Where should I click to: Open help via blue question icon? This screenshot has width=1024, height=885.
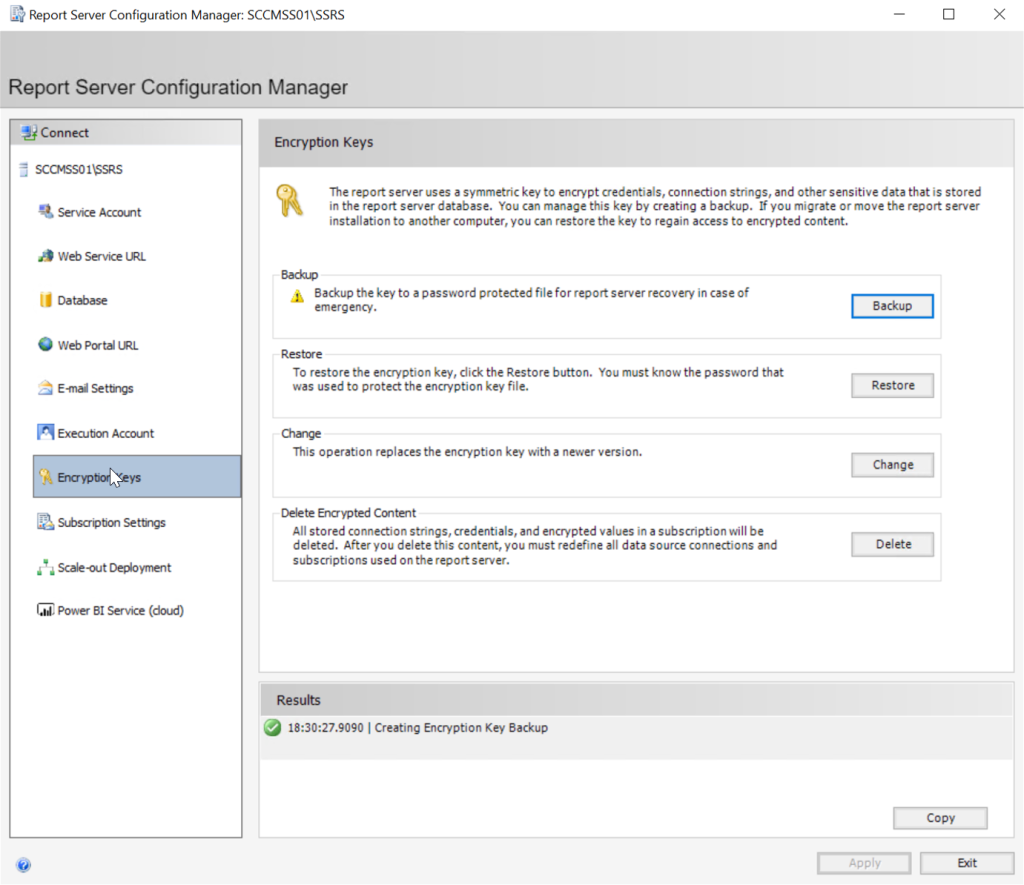click(23, 865)
